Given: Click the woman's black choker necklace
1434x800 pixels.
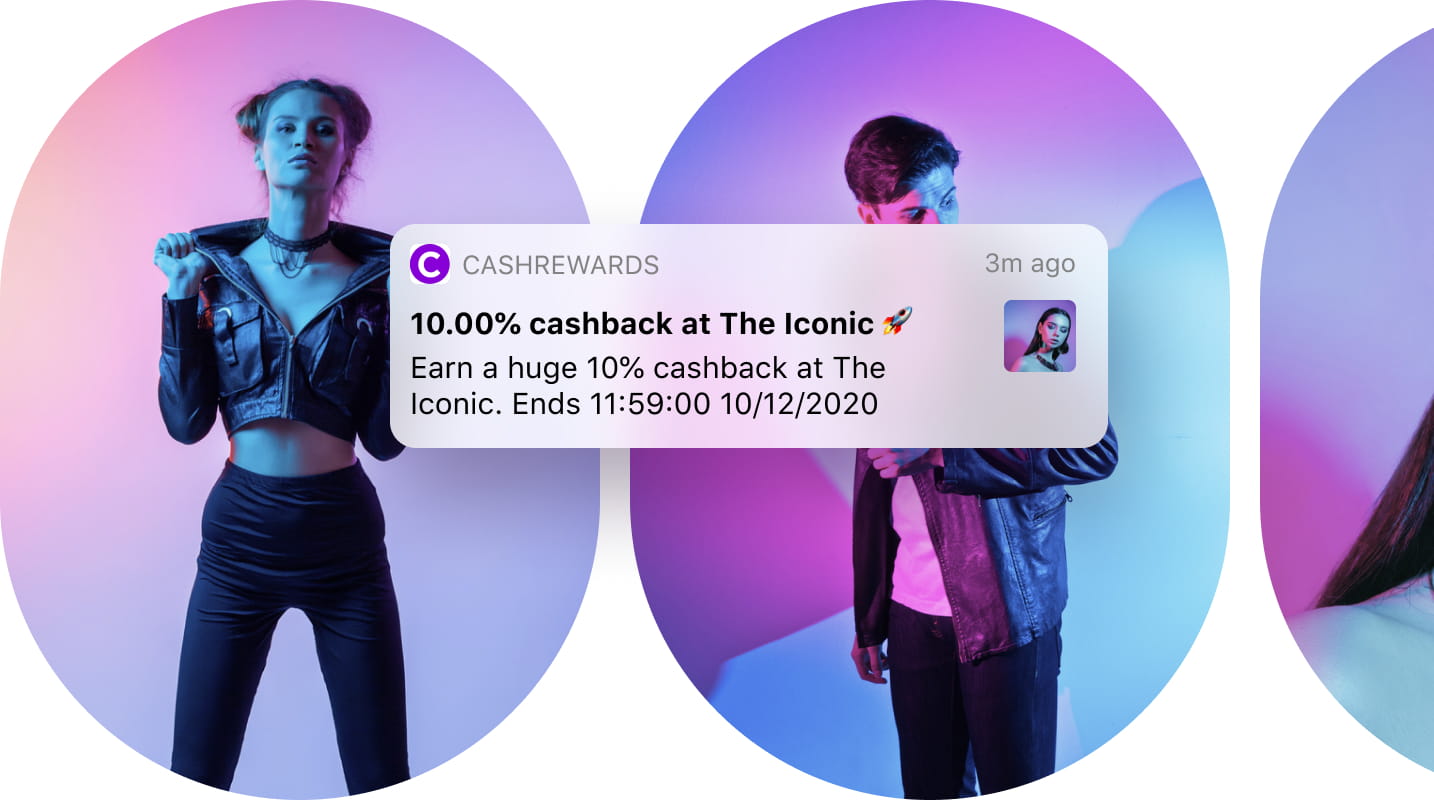Looking at the screenshot, I should [x=295, y=240].
